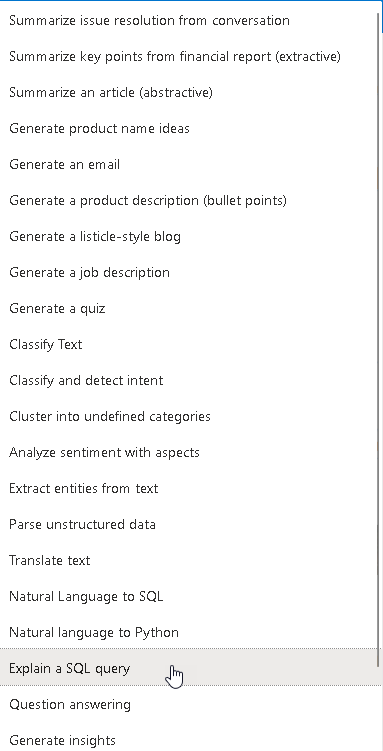The height and width of the screenshot is (751, 383).
Task: Select Generate a listicle-style blog
Action: 189,237
